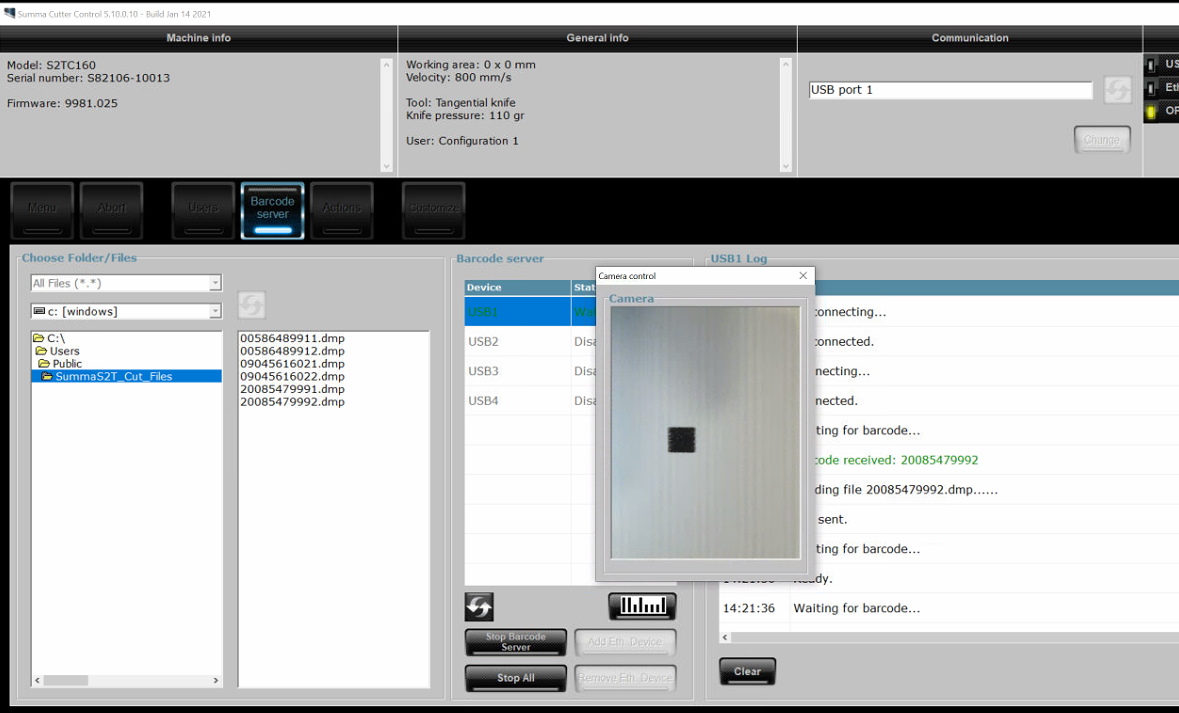Click the USB port 1 input field
This screenshot has width=1179, height=713.
pyautogui.click(x=950, y=90)
